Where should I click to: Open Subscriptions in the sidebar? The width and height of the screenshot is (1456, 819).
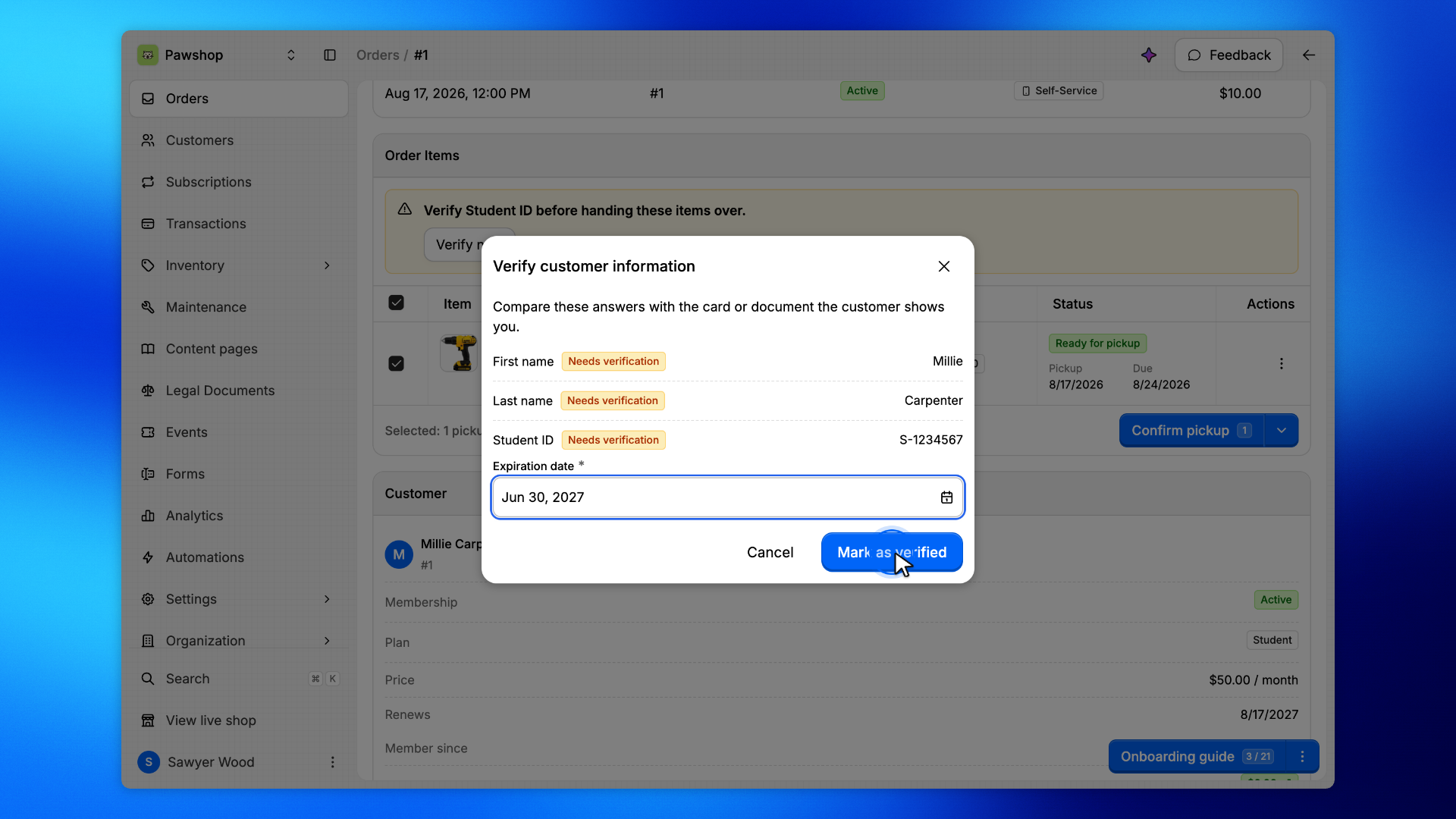pyautogui.click(x=239, y=182)
